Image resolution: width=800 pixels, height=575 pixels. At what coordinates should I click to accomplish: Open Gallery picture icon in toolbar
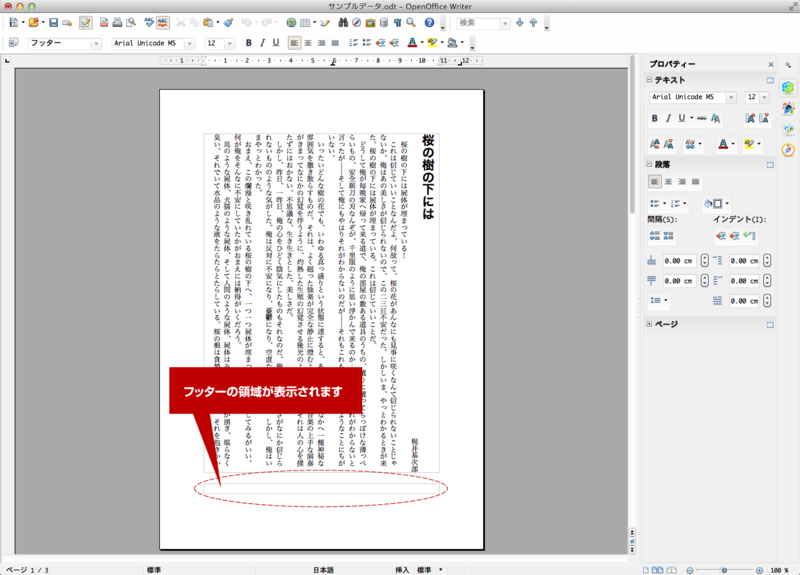point(370,22)
